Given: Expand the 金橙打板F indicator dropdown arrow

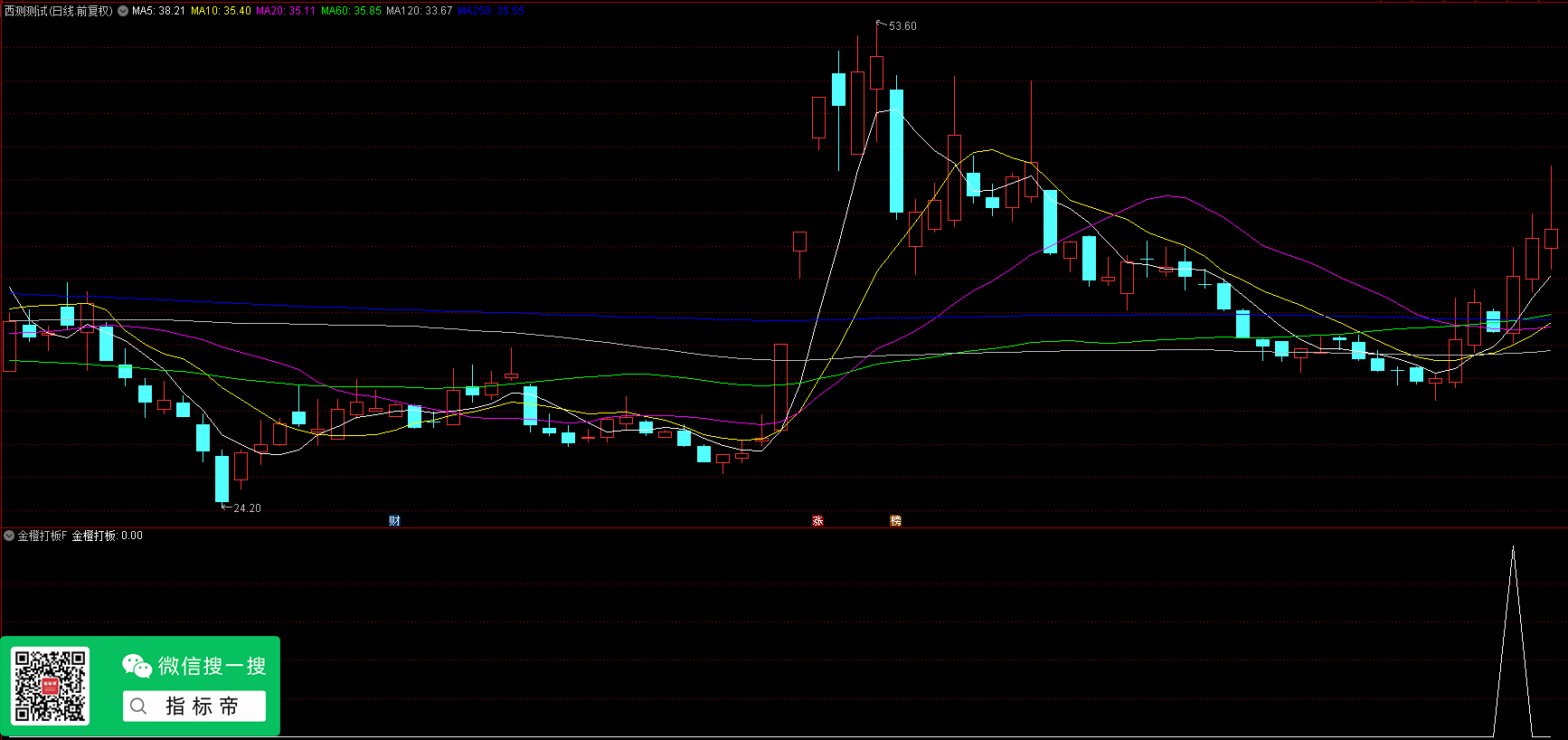Looking at the screenshot, I should (9, 536).
